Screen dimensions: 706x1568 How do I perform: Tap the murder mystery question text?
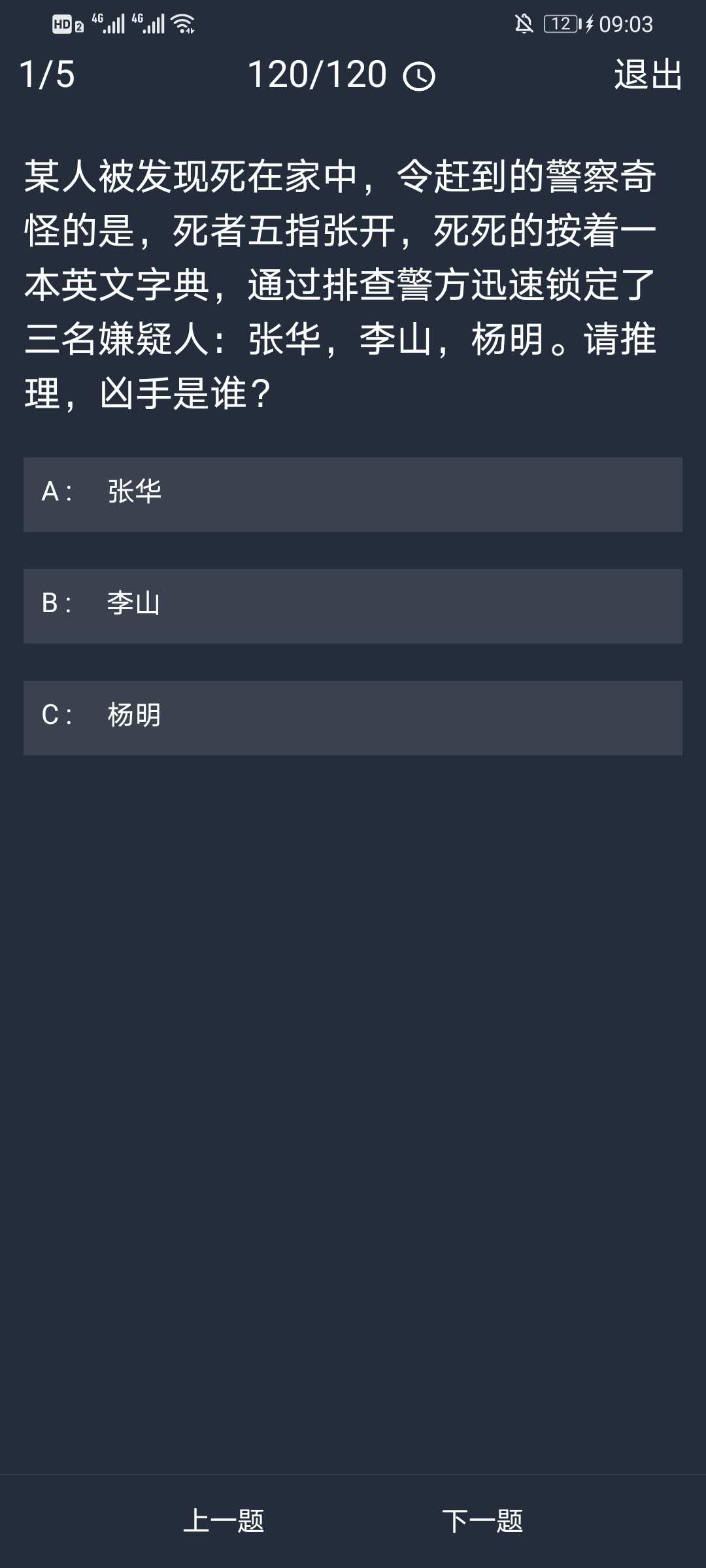pyautogui.click(x=340, y=285)
